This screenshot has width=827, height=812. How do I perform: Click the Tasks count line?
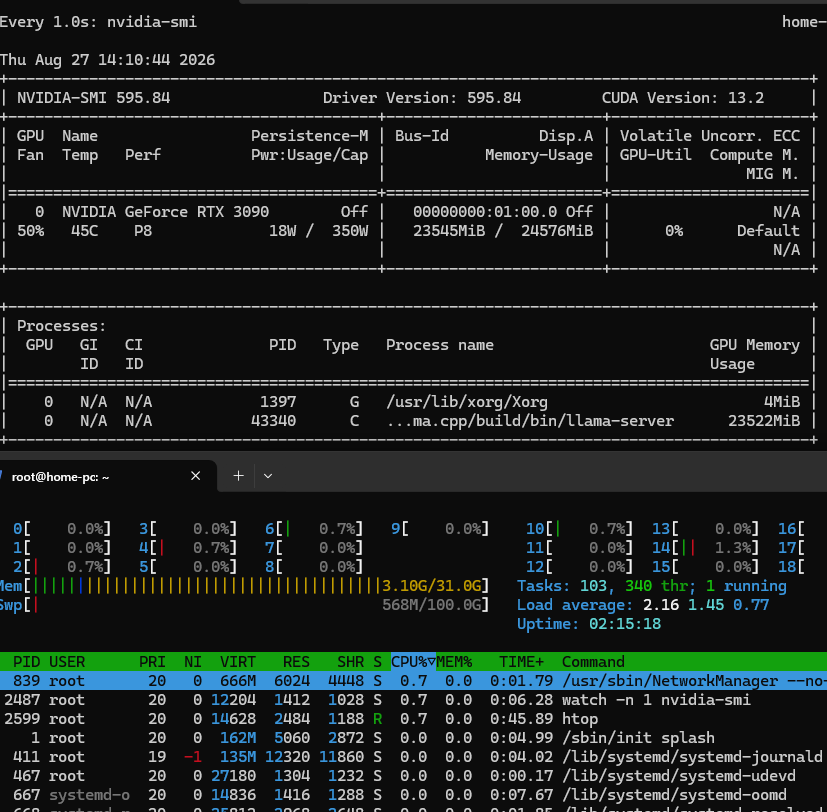point(651,585)
